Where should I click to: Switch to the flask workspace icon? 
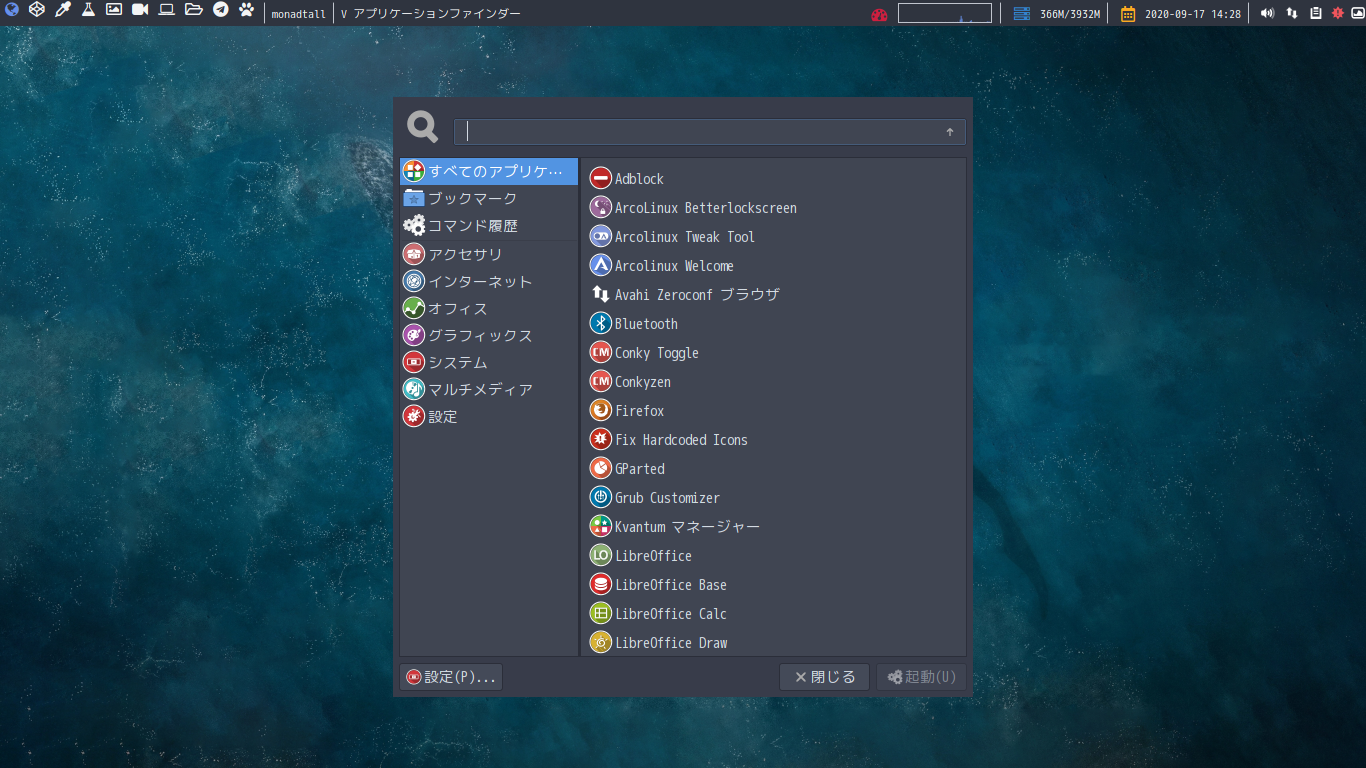tap(88, 11)
